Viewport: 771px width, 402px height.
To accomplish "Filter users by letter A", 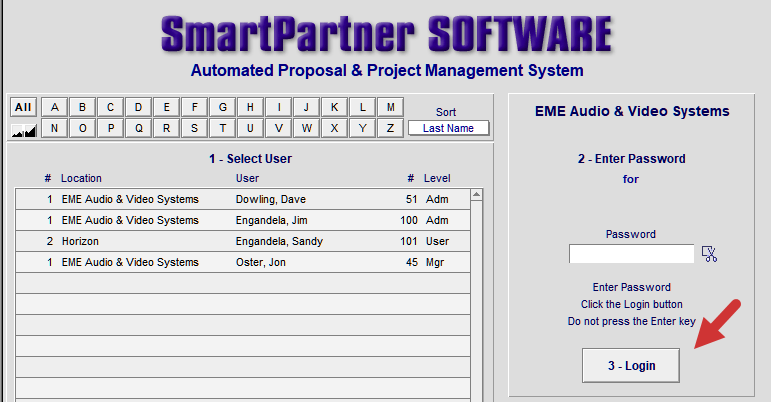I will click(x=55, y=107).
